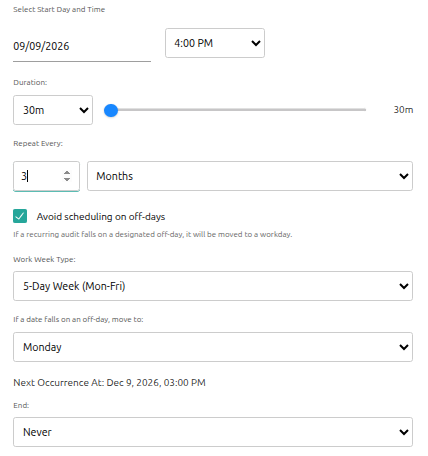
Task: Click the repeat interval stepper arrows
Action: click(67, 176)
